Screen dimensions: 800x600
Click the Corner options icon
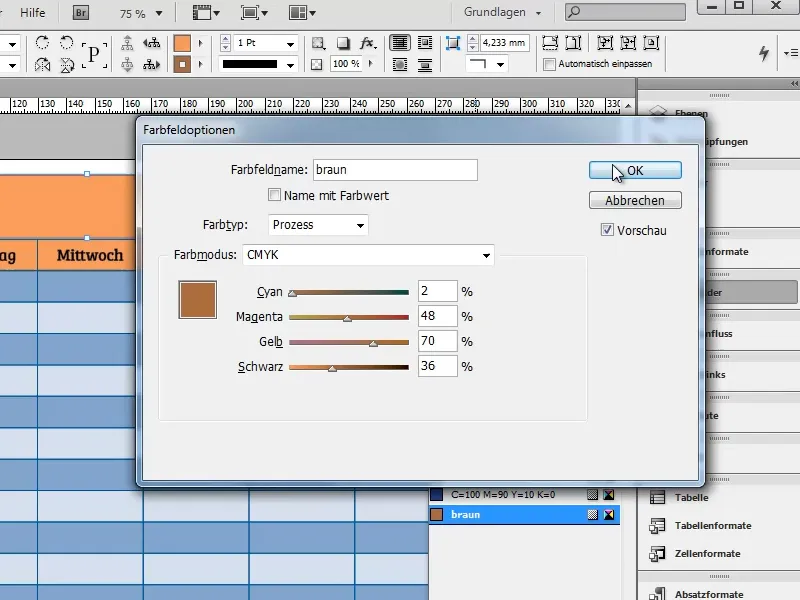point(453,43)
